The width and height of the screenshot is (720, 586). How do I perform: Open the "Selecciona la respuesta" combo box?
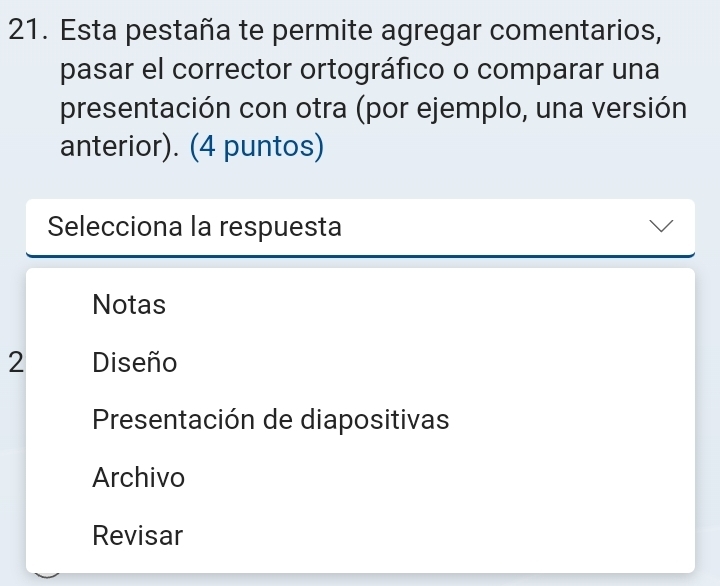click(360, 228)
